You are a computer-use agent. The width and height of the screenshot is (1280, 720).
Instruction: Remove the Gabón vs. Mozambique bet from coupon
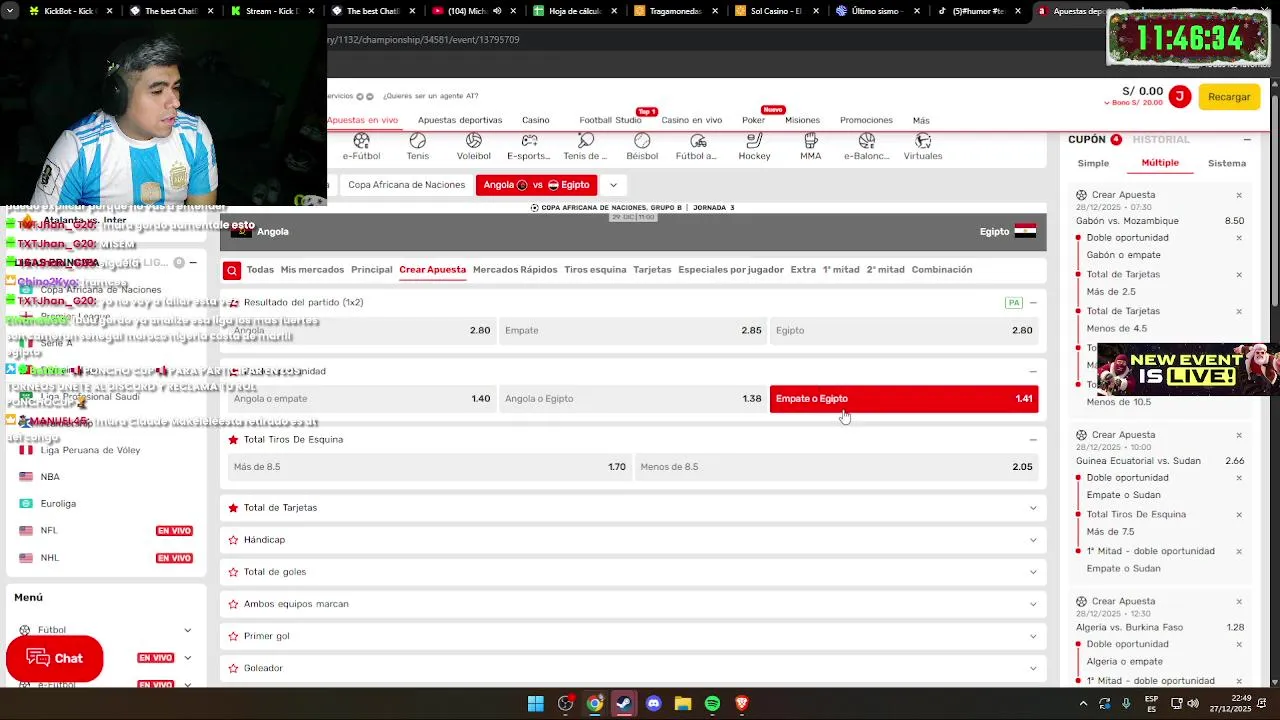point(1239,195)
